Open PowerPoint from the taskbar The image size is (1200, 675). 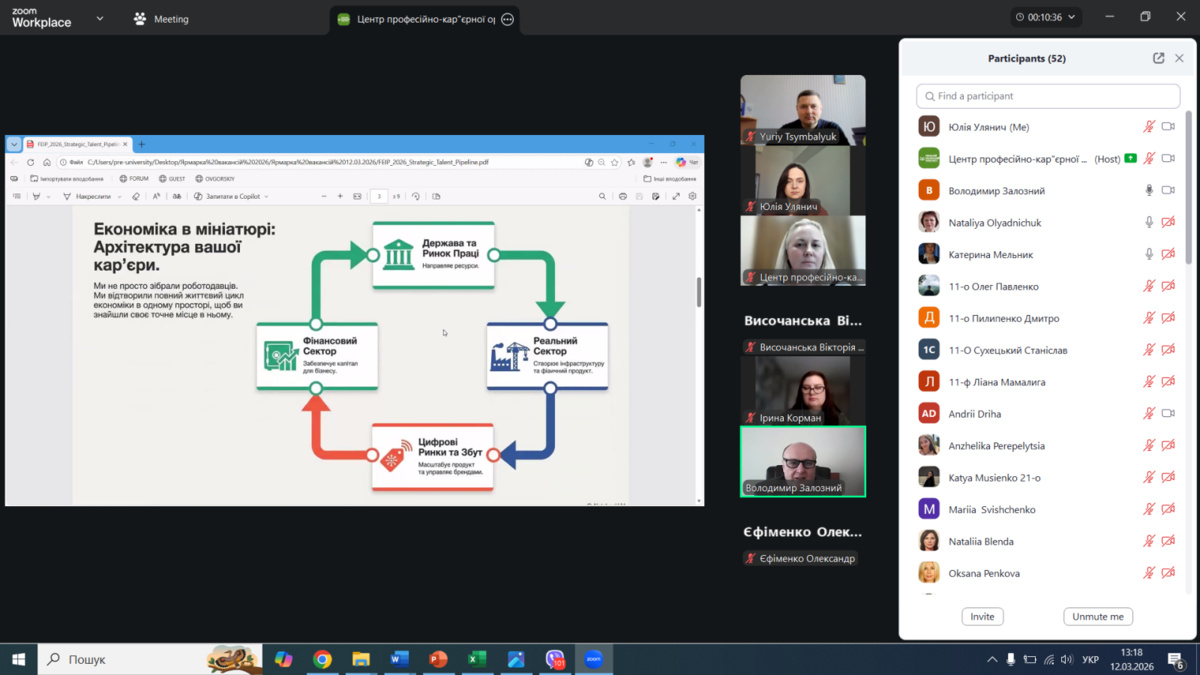pyautogui.click(x=438, y=659)
